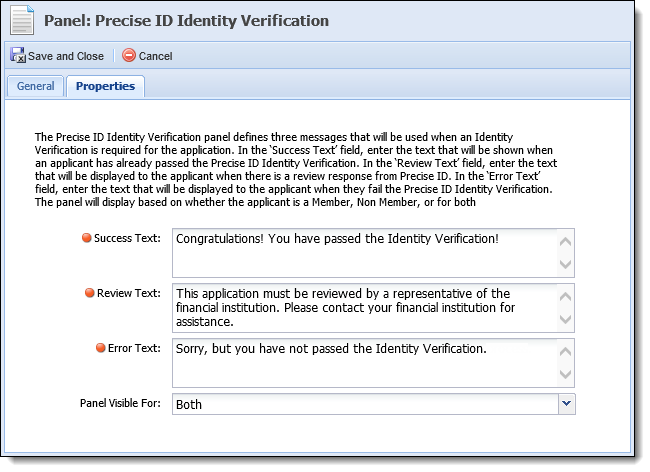Click the description paragraph about Precise ID panel

[x=296, y=169]
